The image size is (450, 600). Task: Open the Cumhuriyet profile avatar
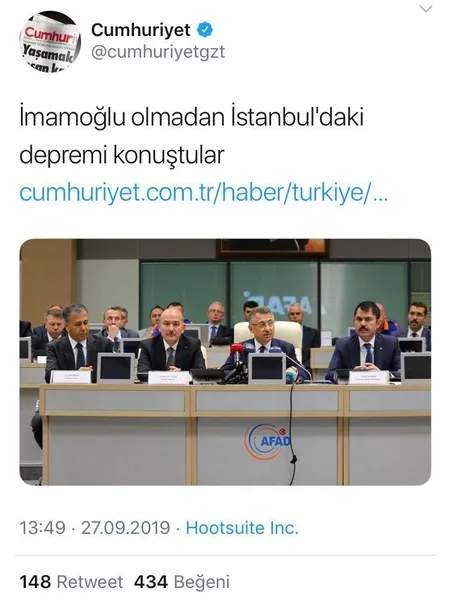tap(50, 42)
